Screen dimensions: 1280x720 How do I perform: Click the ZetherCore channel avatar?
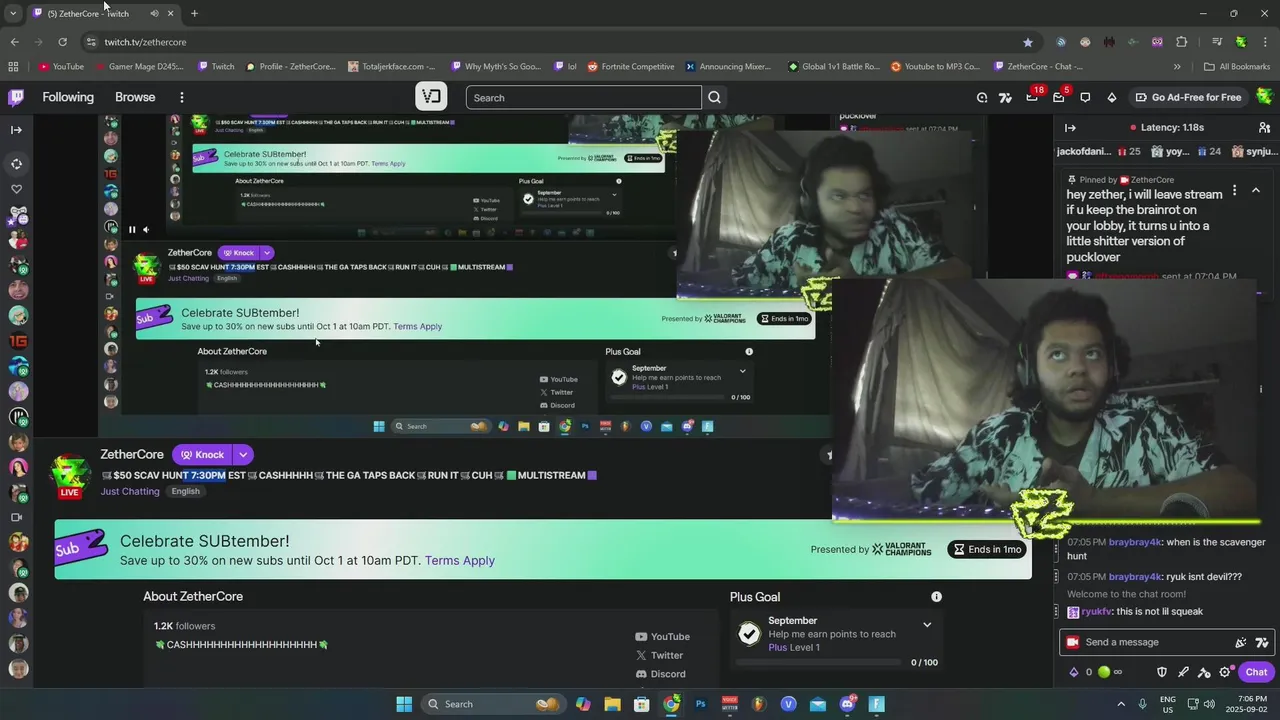(x=70, y=475)
